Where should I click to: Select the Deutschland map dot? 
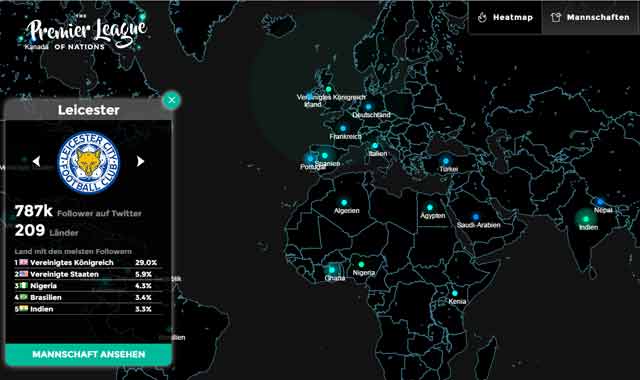[x=369, y=107]
